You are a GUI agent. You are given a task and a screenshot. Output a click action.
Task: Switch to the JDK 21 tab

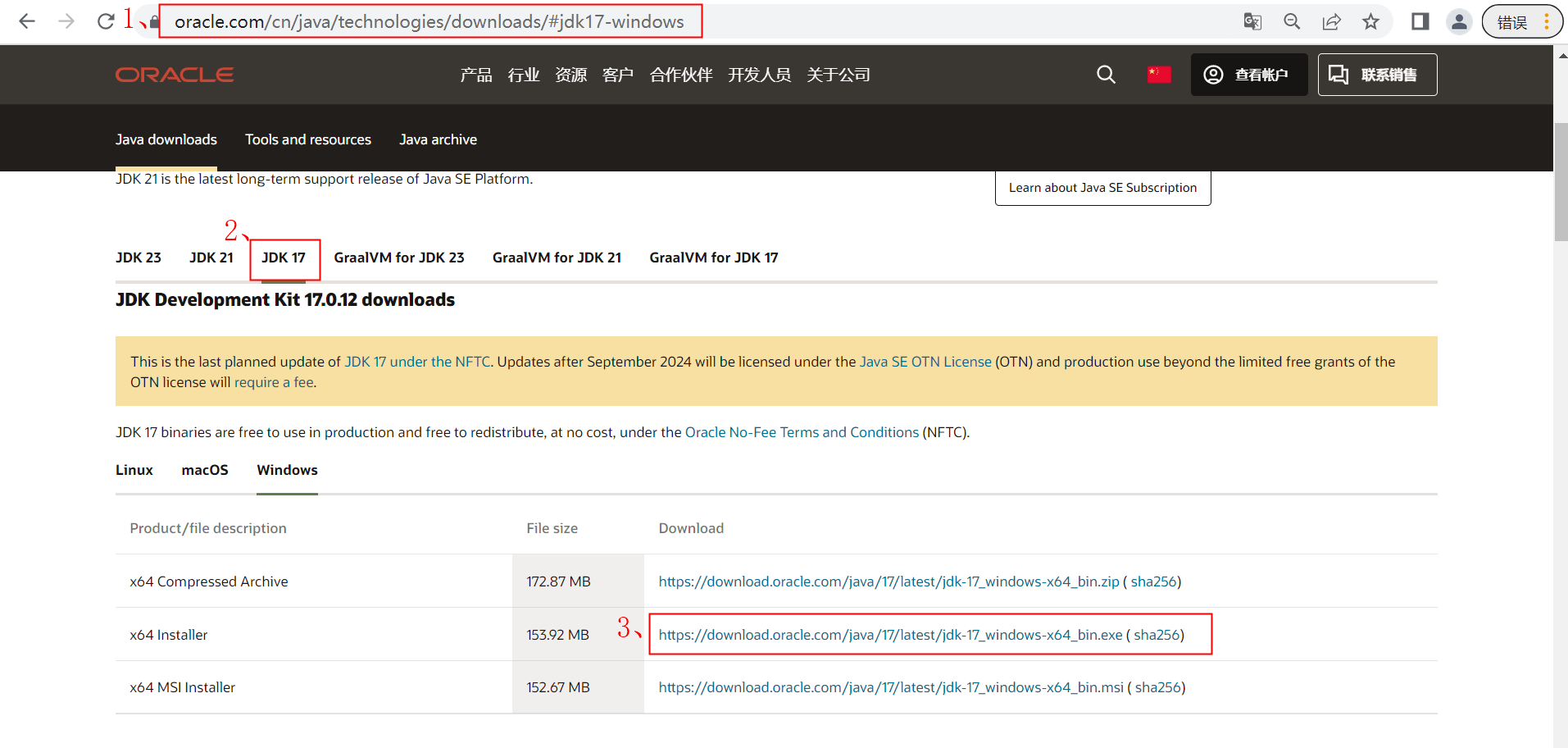point(211,258)
